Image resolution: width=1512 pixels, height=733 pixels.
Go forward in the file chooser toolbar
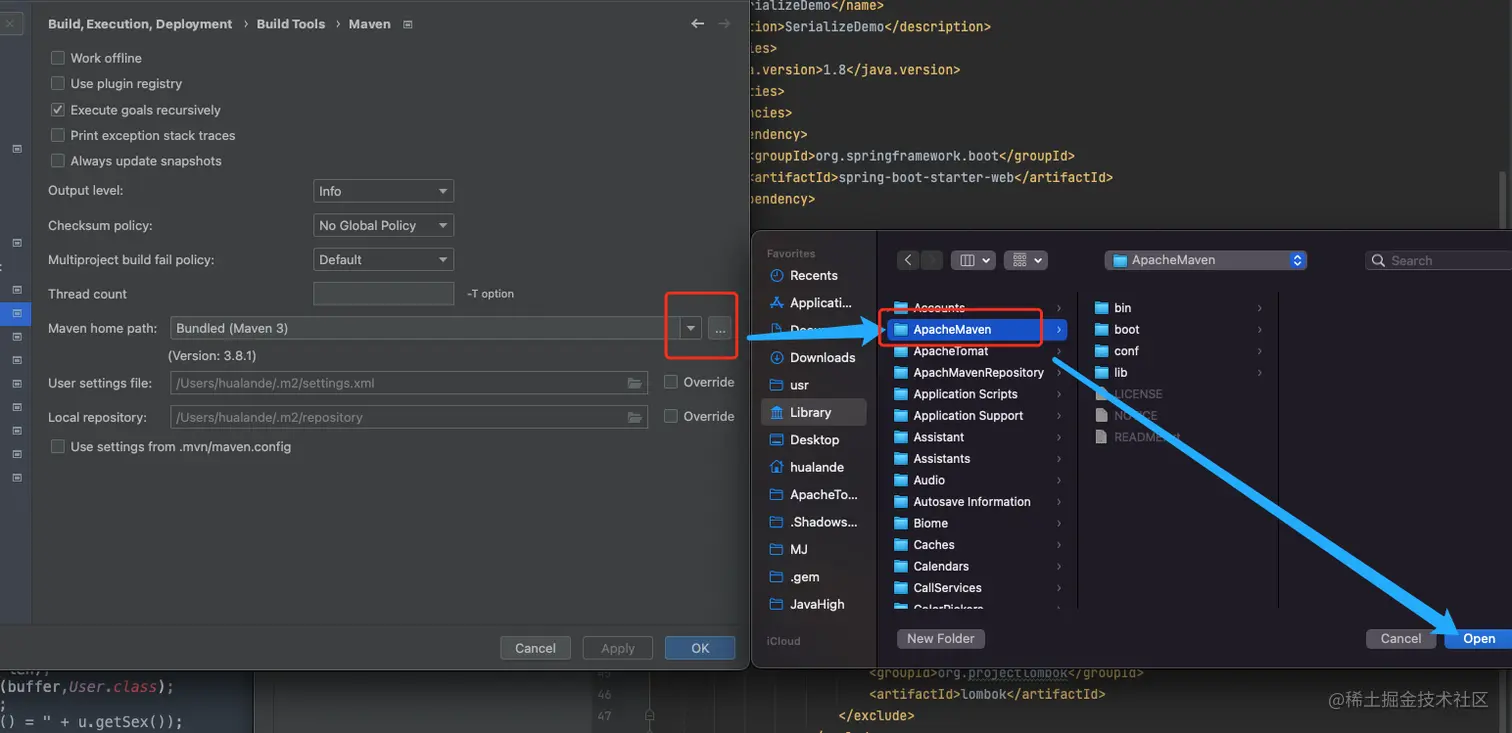[x=931, y=260]
